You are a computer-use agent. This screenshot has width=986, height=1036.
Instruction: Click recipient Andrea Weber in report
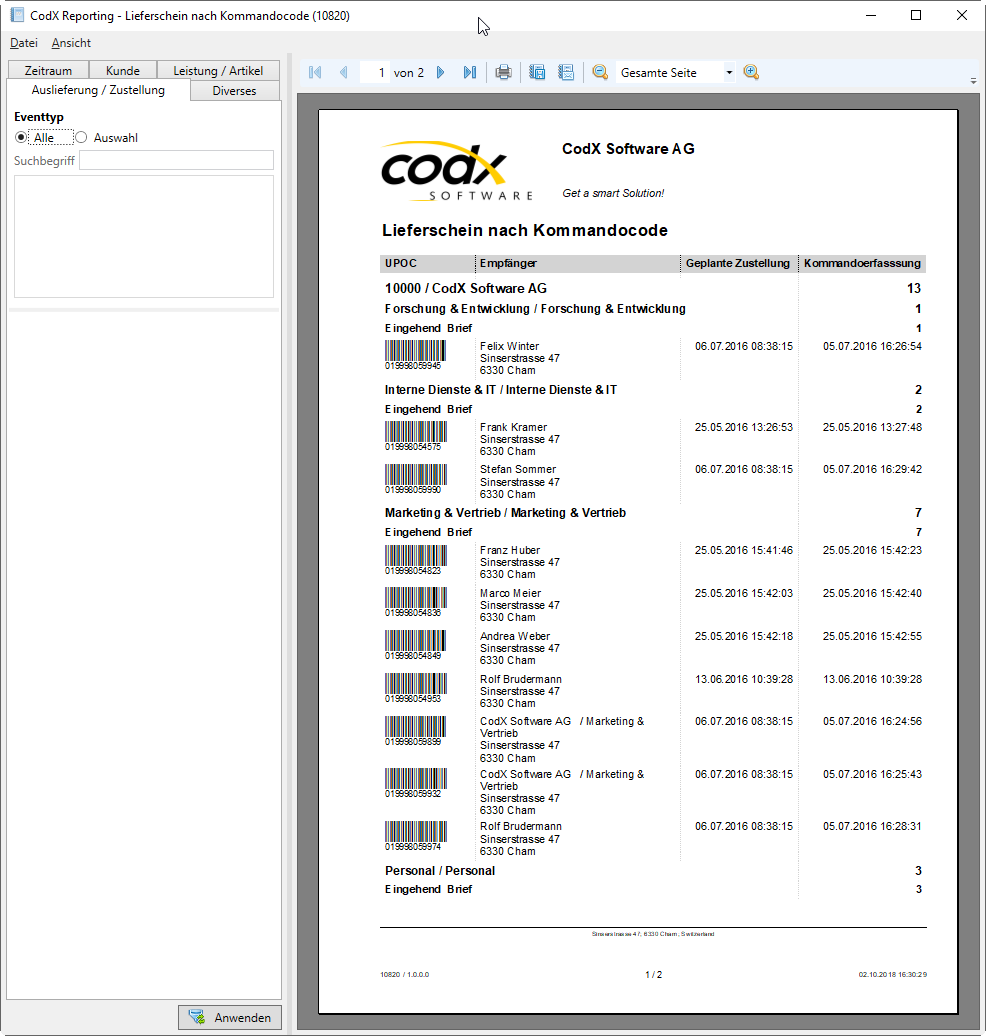click(515, 636)
